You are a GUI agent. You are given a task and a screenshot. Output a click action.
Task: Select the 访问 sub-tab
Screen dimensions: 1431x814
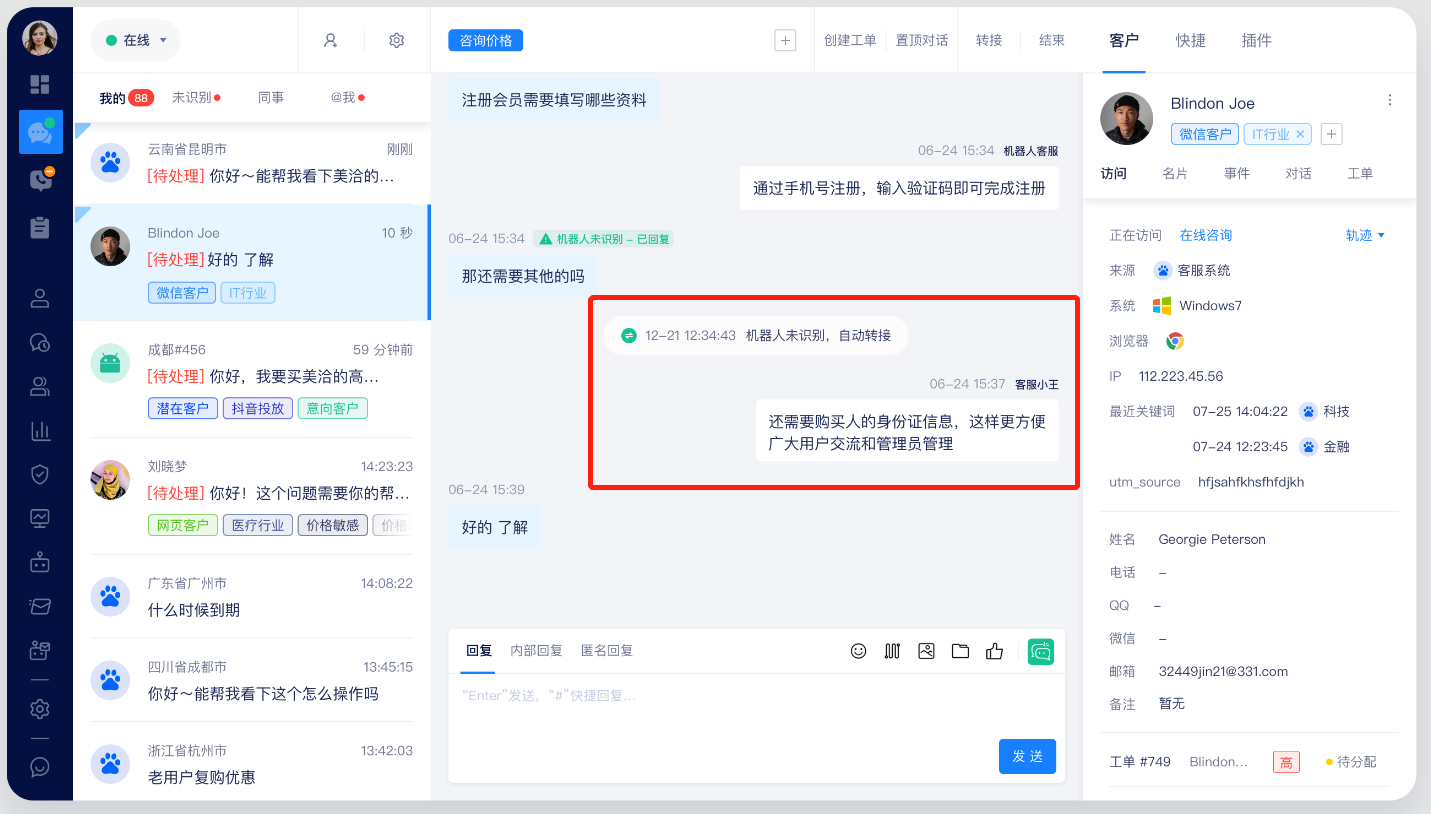(x=1114, y=173)
